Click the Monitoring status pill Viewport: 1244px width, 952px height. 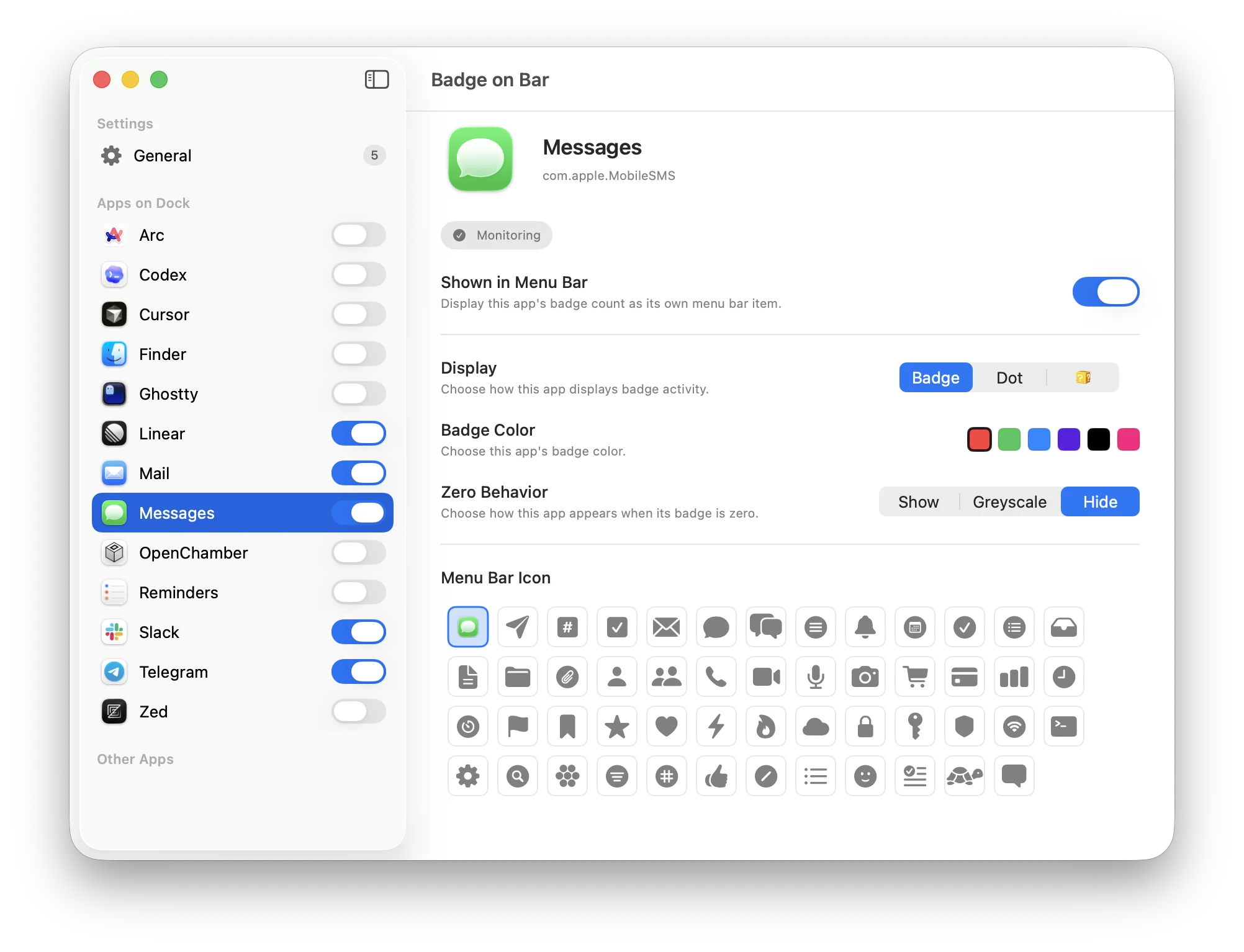(497, 235)
